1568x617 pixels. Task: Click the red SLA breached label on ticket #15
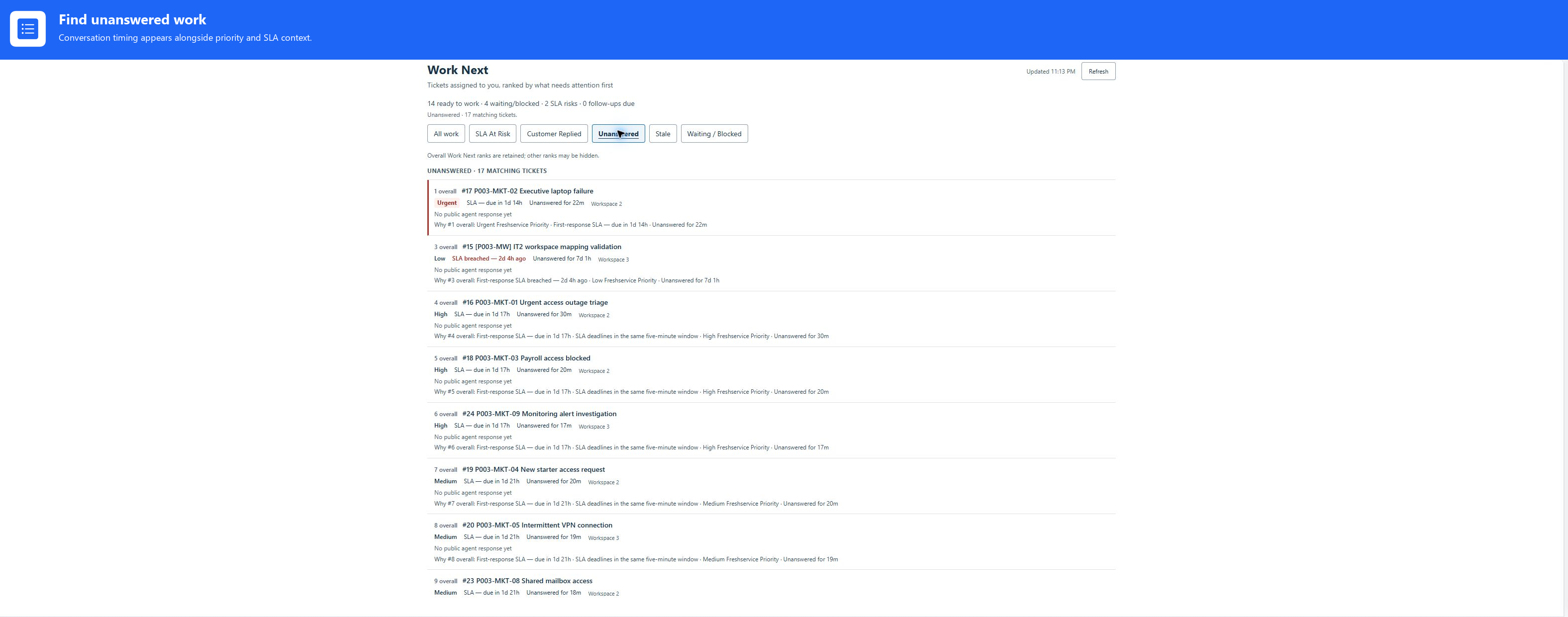pyautogui.click(x=488, y=259)
